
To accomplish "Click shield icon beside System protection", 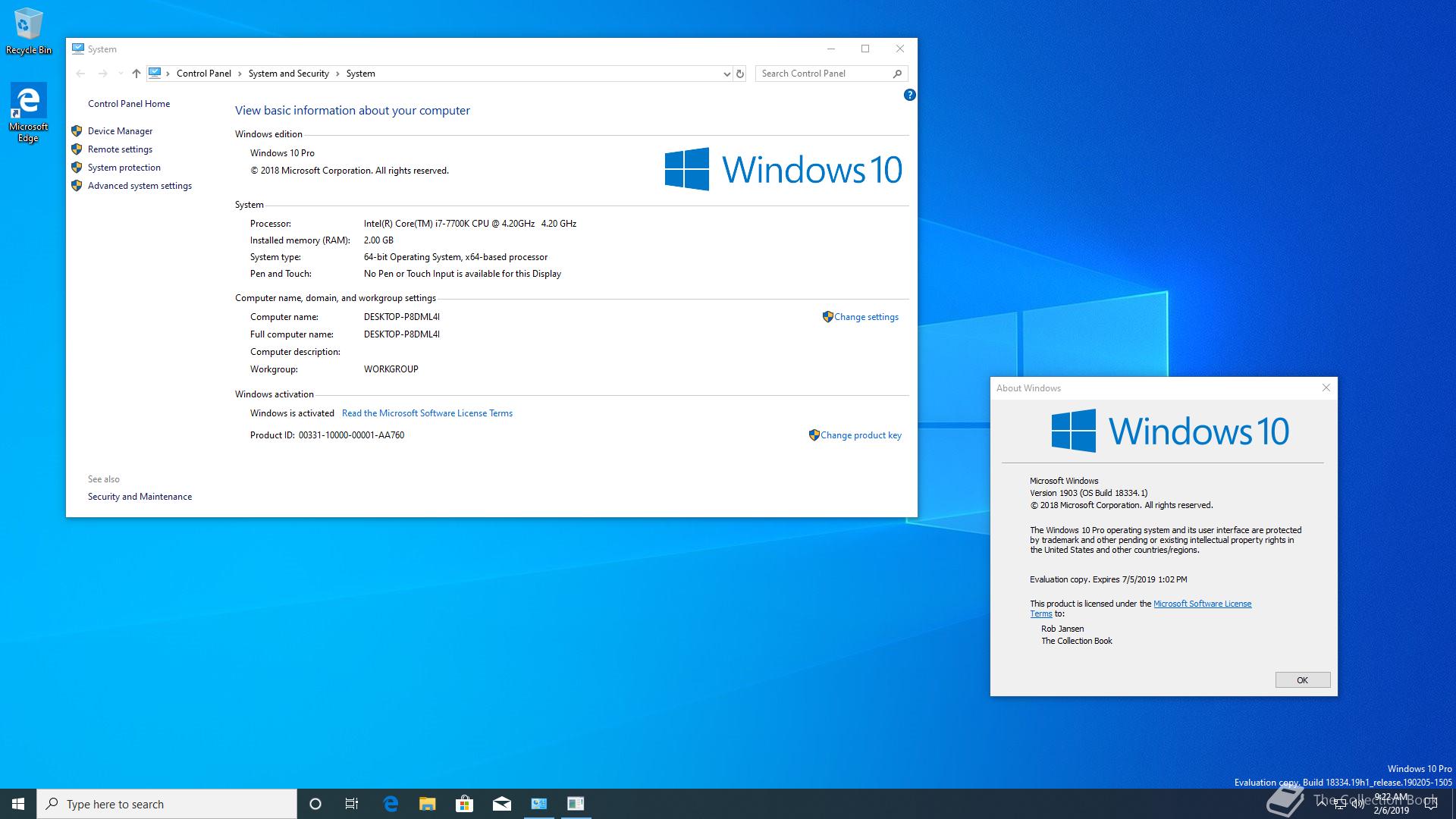I will 77,168.
